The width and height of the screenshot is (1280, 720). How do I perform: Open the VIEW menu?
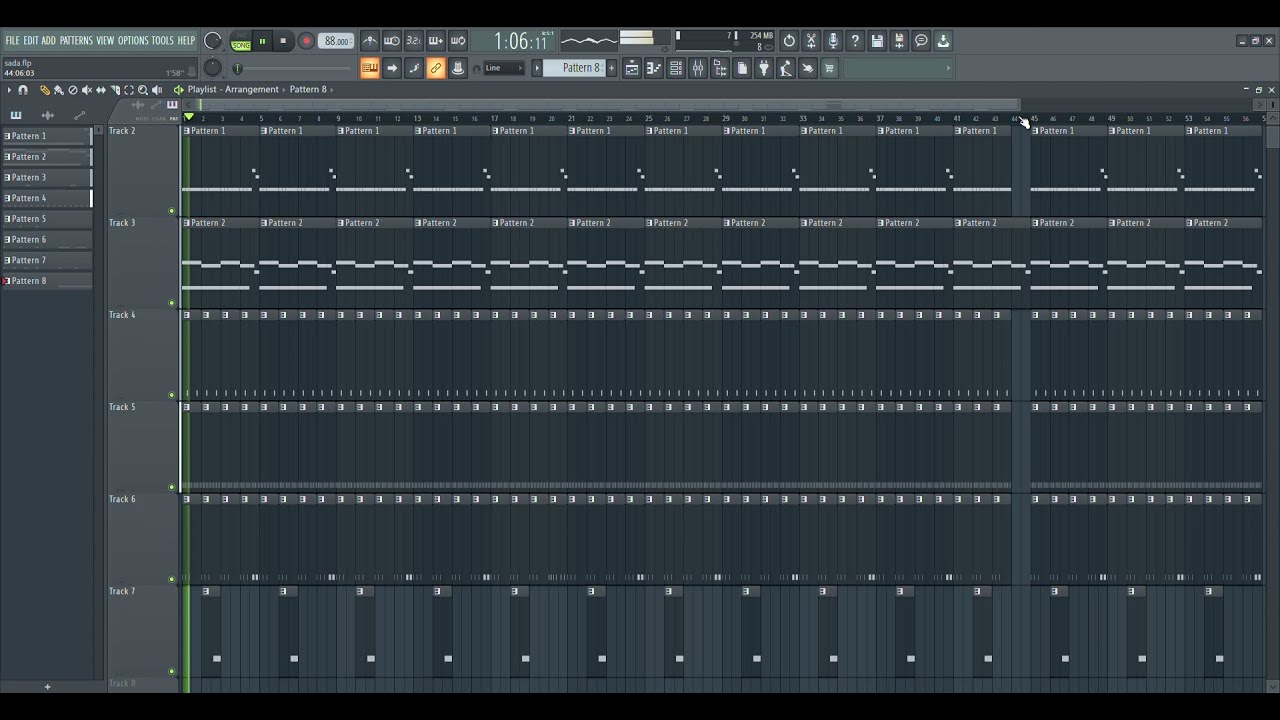coord(105,41)
